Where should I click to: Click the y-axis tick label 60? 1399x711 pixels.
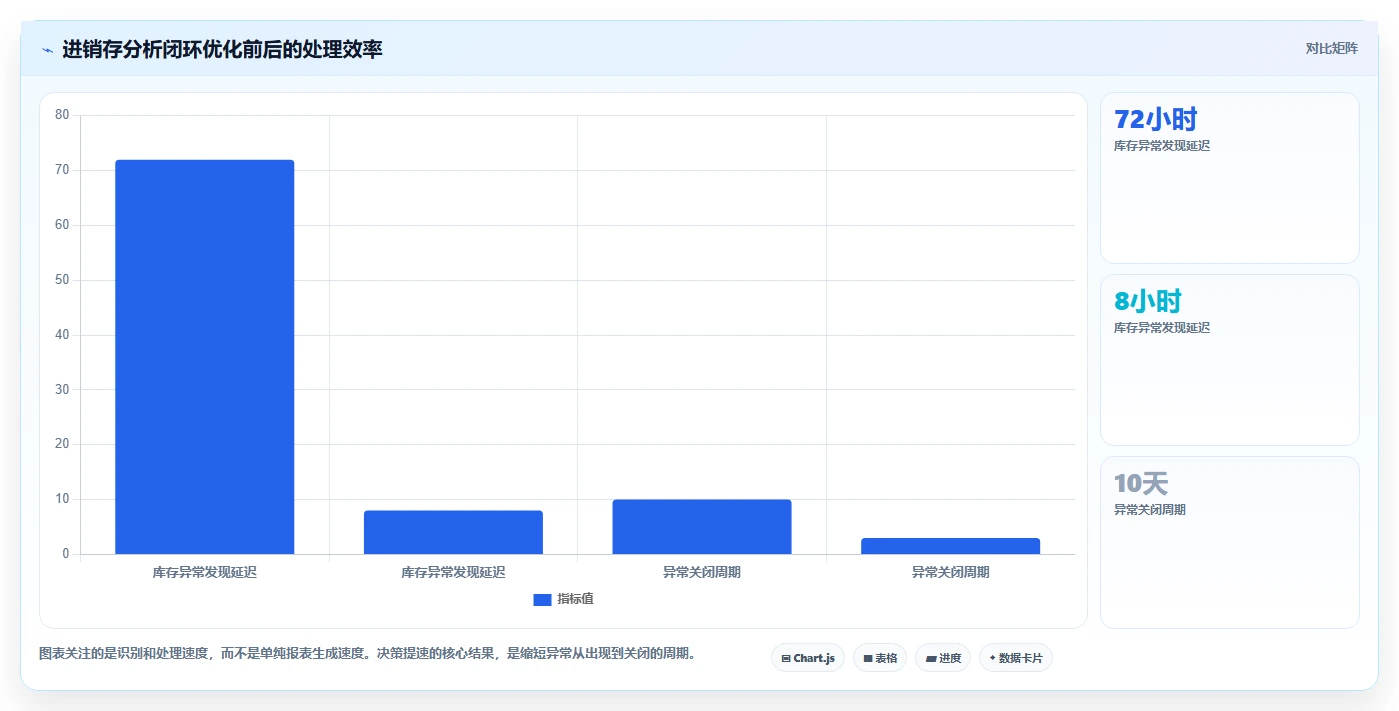click(62, 225)
